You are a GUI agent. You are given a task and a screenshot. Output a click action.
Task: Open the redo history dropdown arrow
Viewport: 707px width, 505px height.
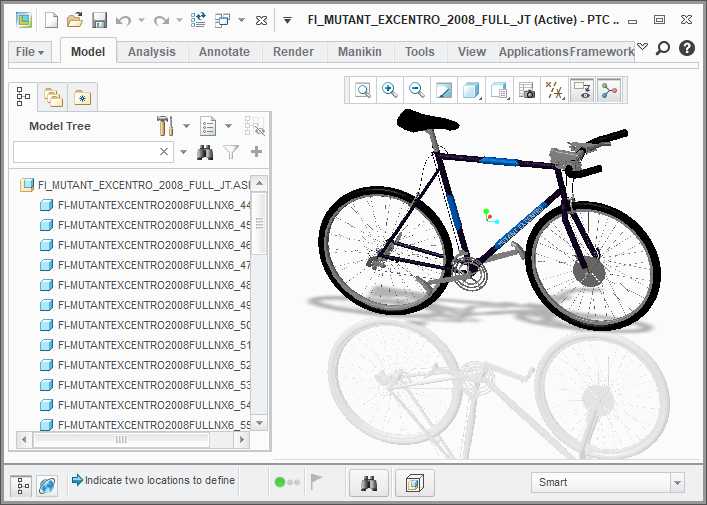click(179, 20)
